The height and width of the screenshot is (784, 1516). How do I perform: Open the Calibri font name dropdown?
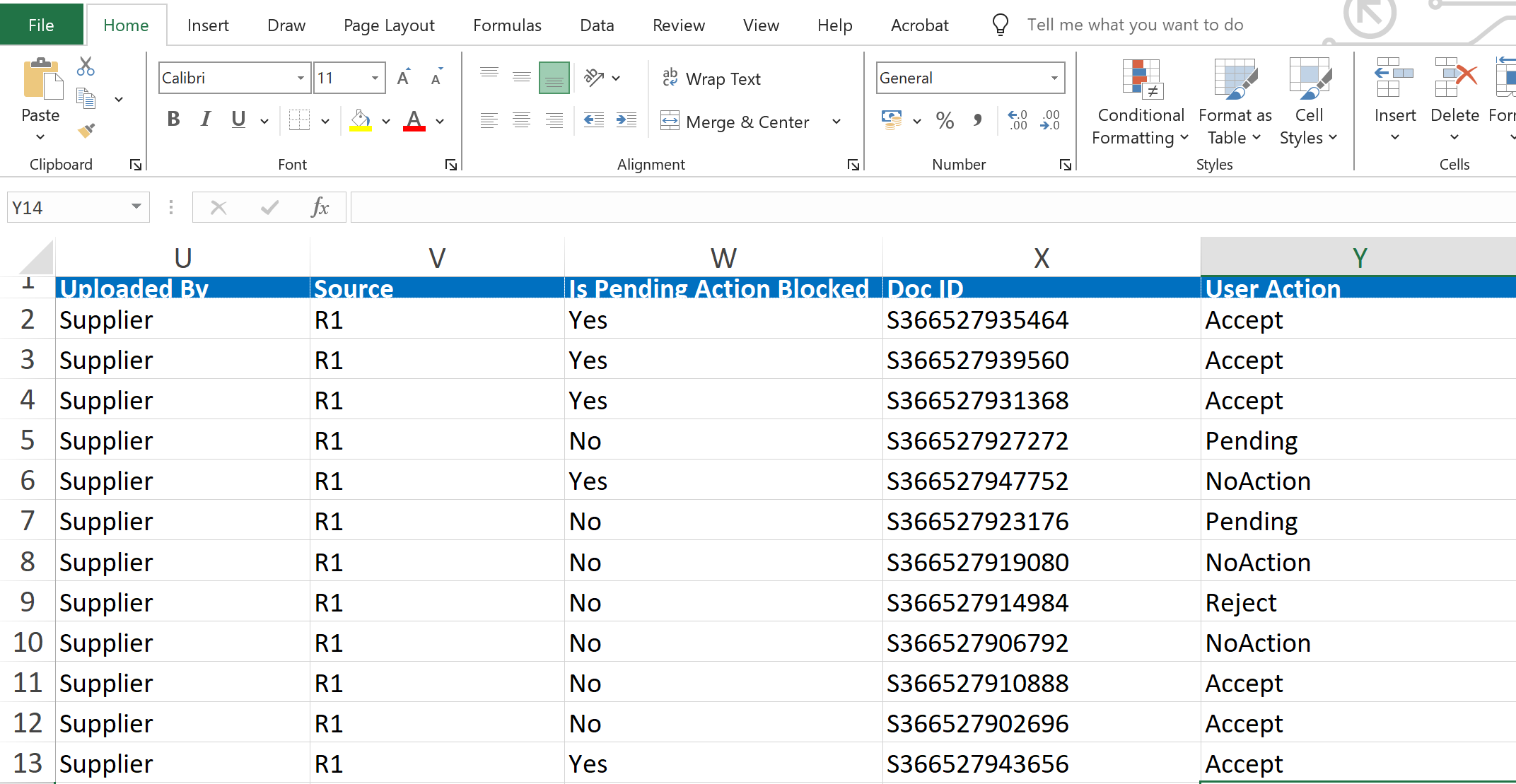pos(301,78)
